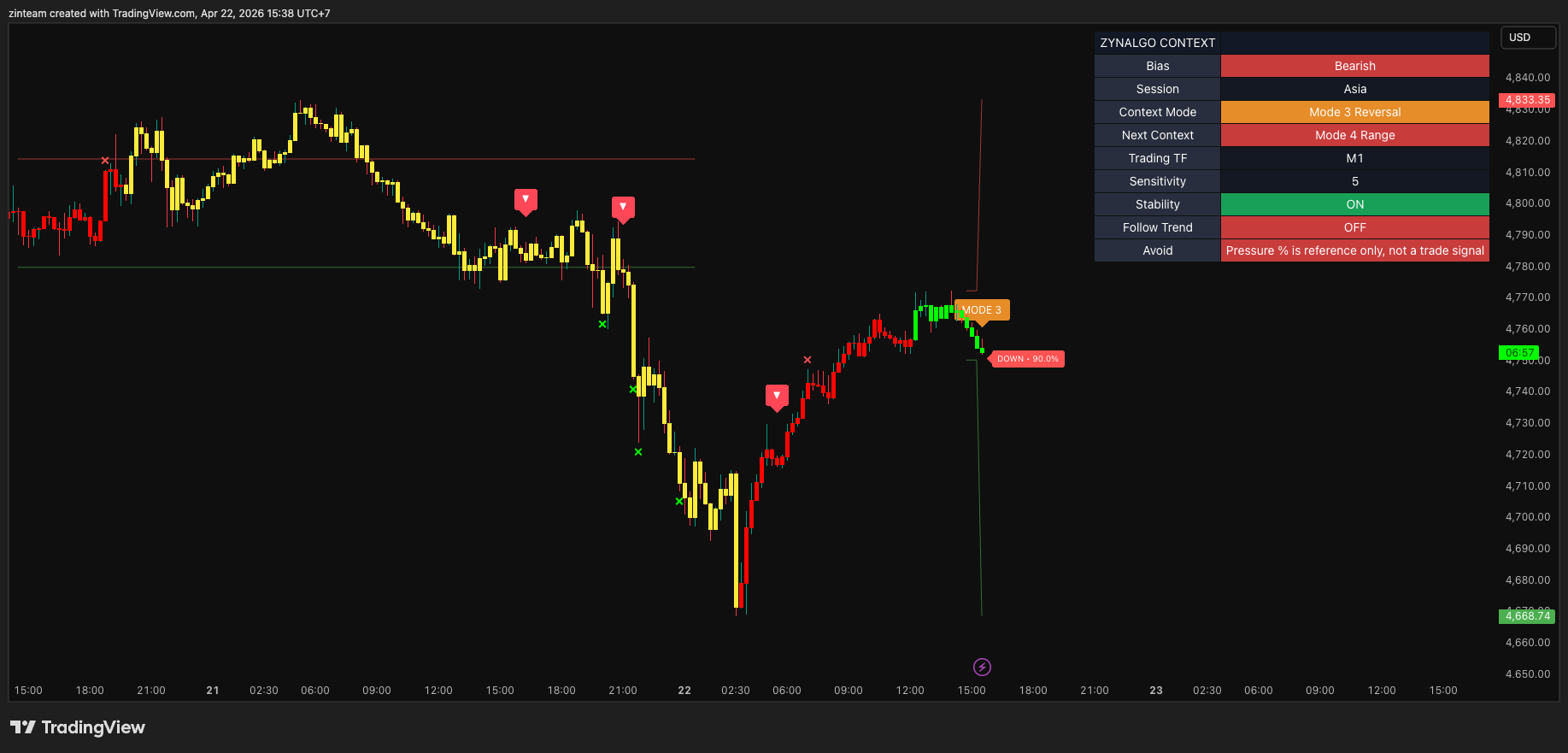Click the Avoid row label
The width and height of the screenshot is (1568, 753).
click(x=1158, y=250)
